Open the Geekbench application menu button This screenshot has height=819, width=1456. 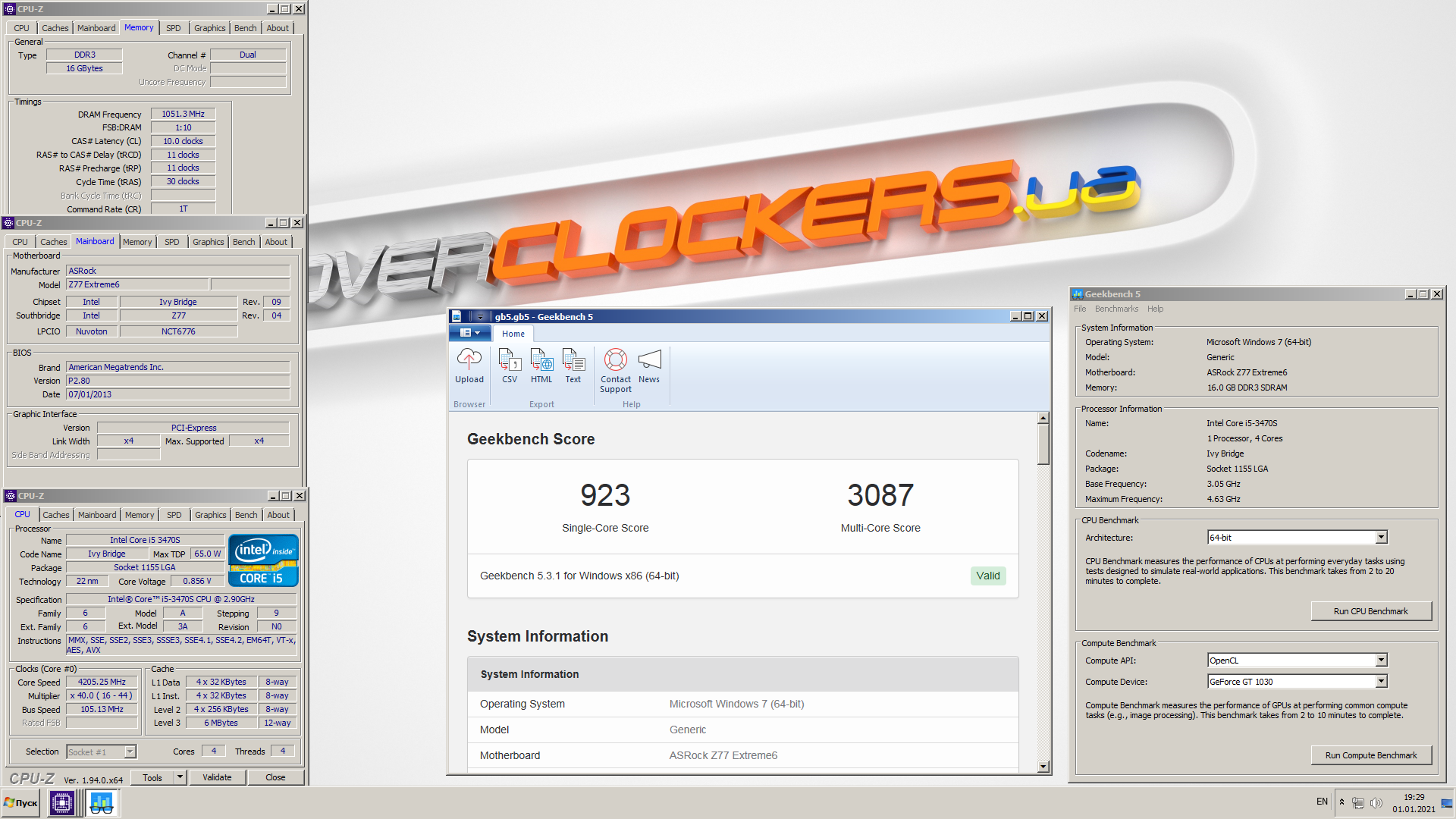click(469, 333)
